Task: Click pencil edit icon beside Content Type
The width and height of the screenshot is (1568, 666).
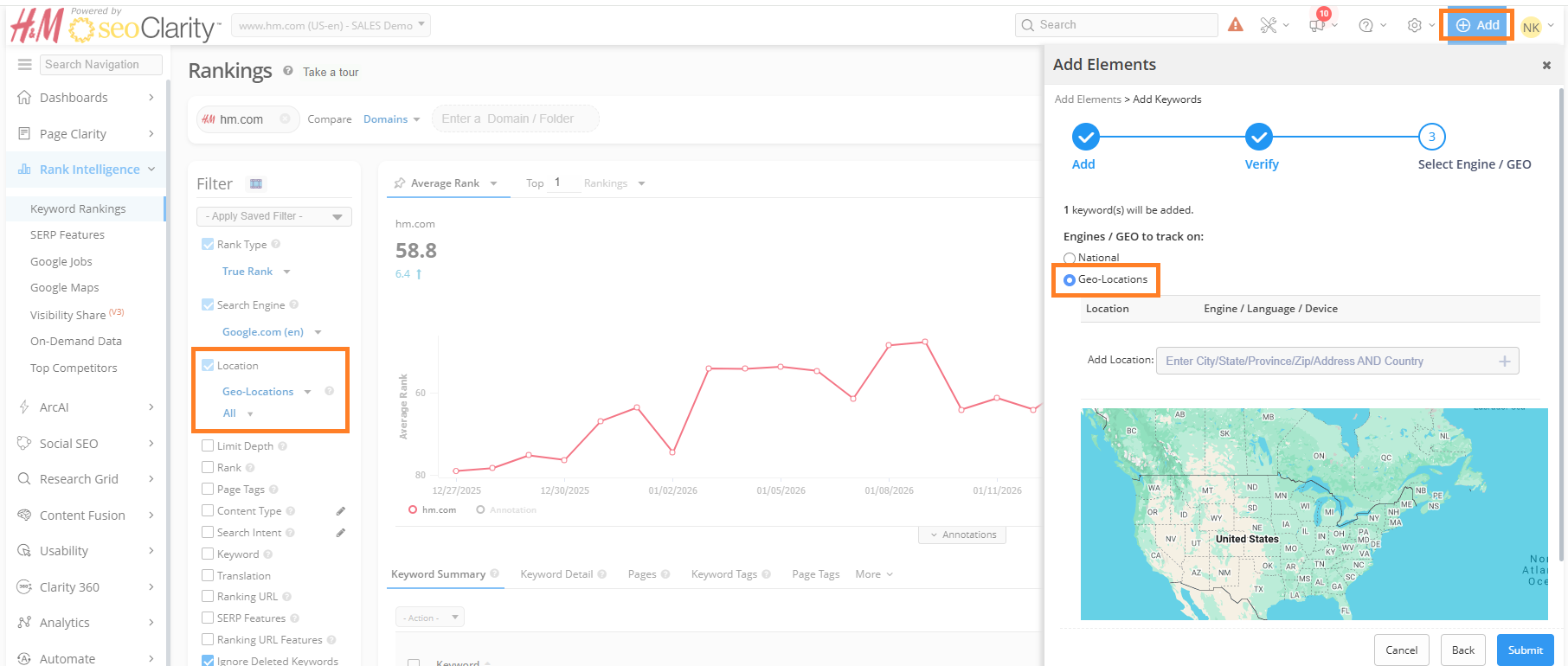Action: coord(341,511)
